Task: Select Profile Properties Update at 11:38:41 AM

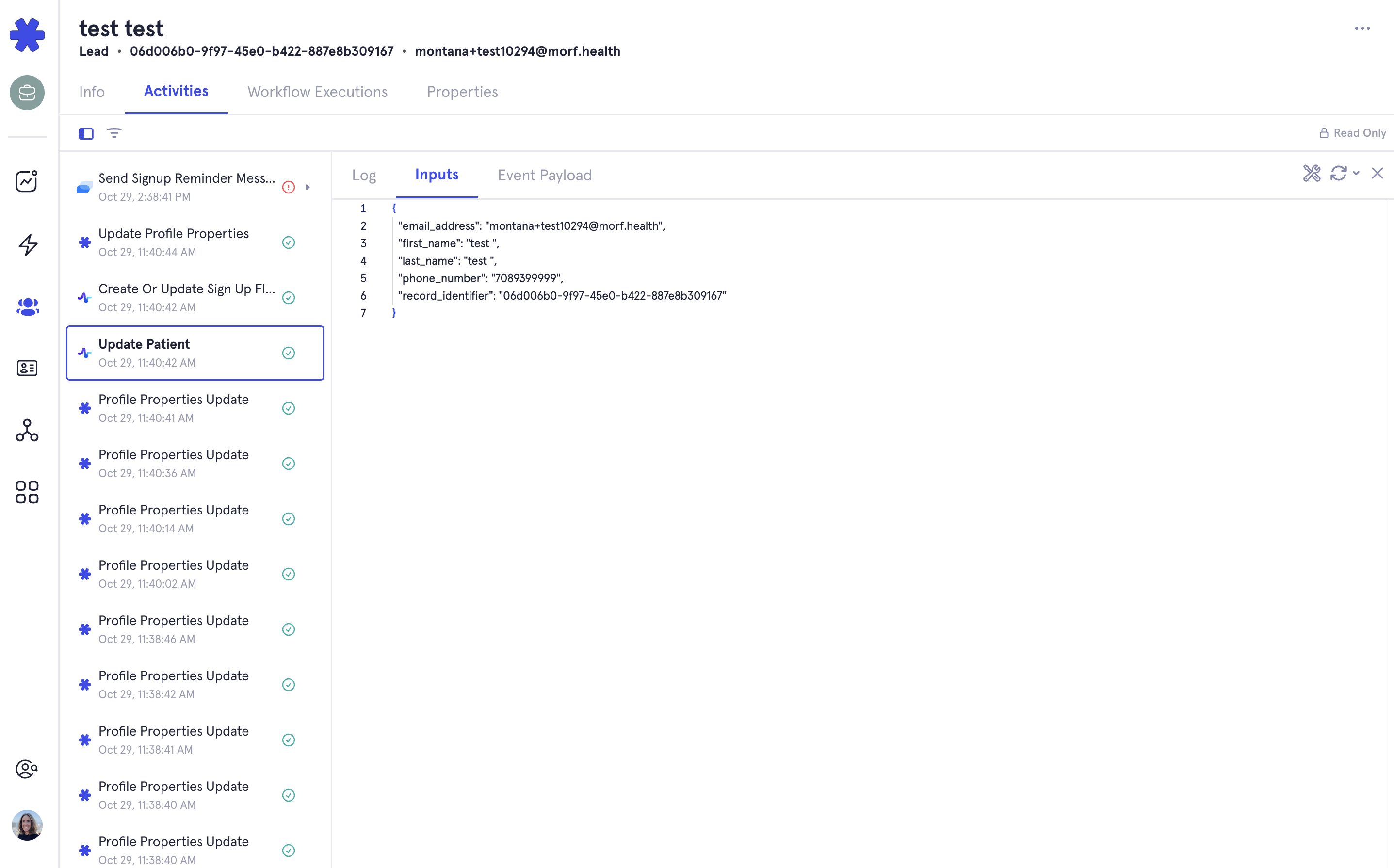Action: coord(195,740)
